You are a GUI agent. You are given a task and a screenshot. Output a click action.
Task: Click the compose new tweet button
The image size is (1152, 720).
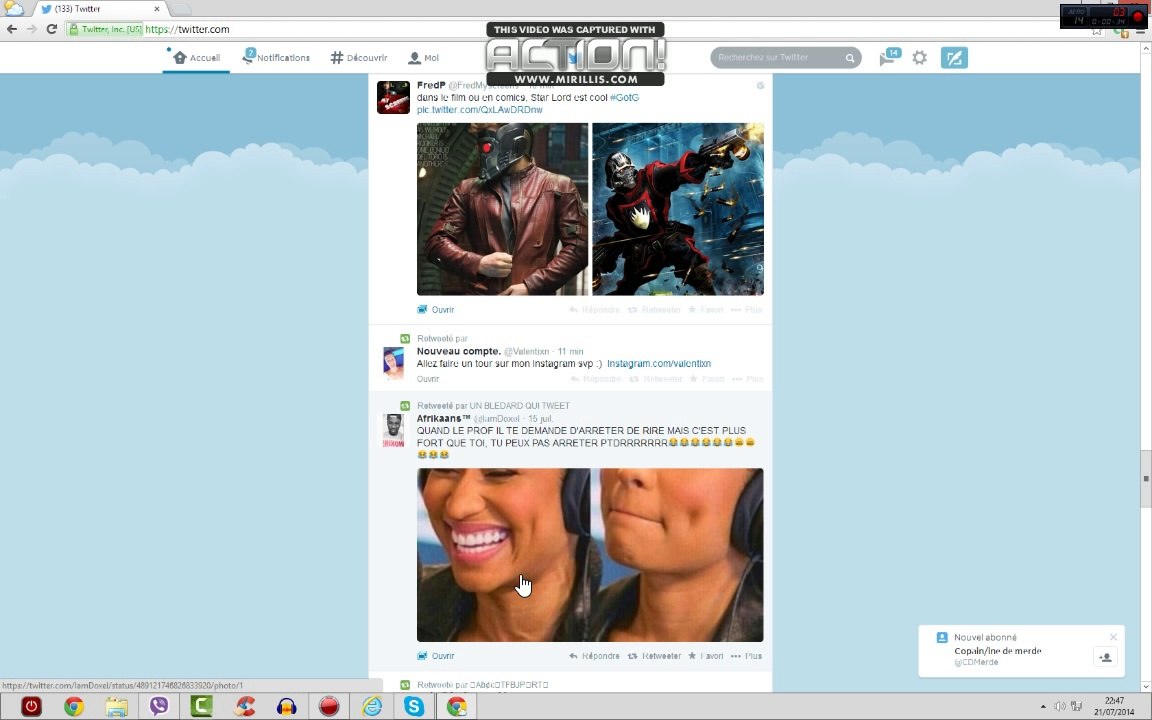[x=954, y=57]
